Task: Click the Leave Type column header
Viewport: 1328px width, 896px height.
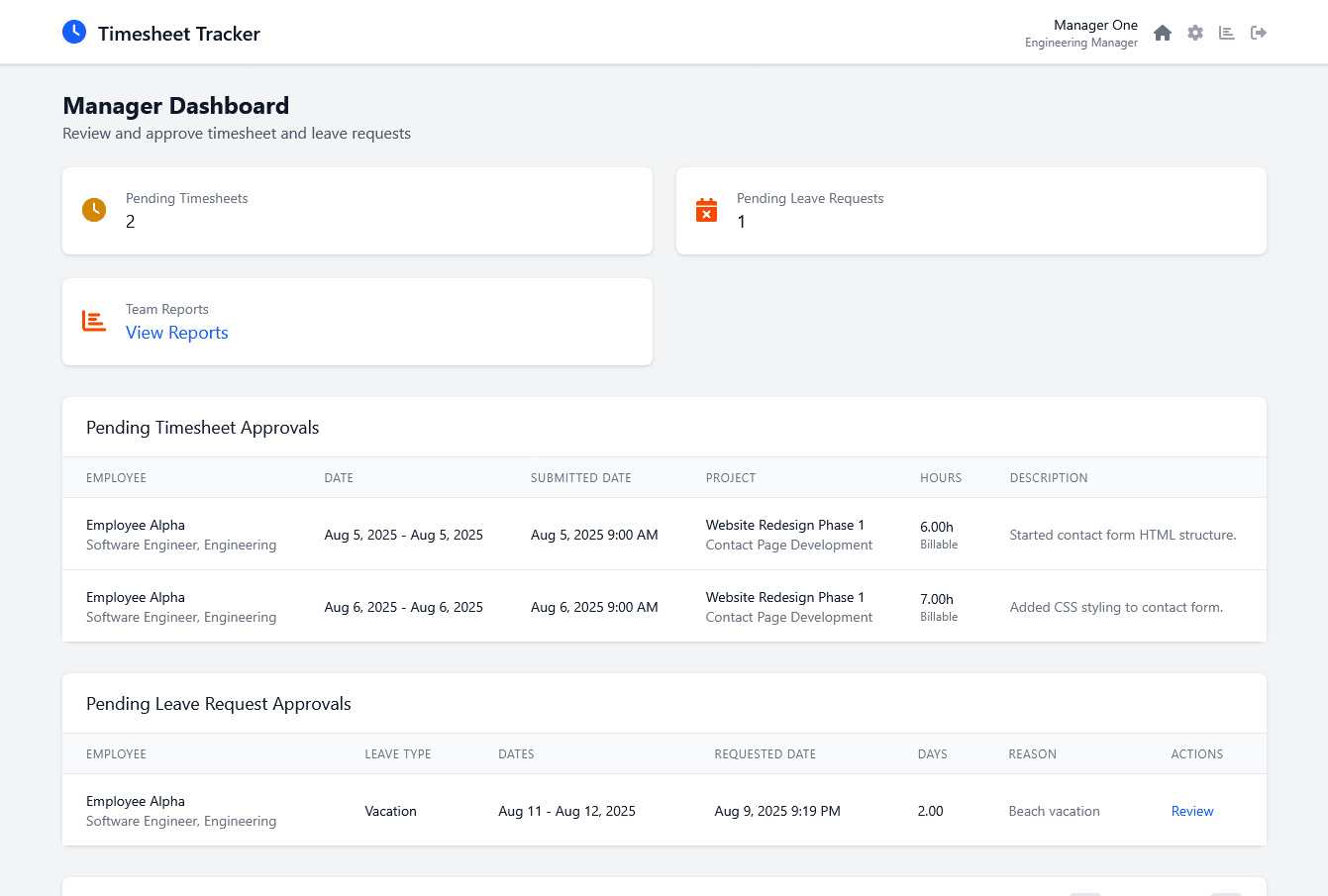Action: [x=397, y=754]
